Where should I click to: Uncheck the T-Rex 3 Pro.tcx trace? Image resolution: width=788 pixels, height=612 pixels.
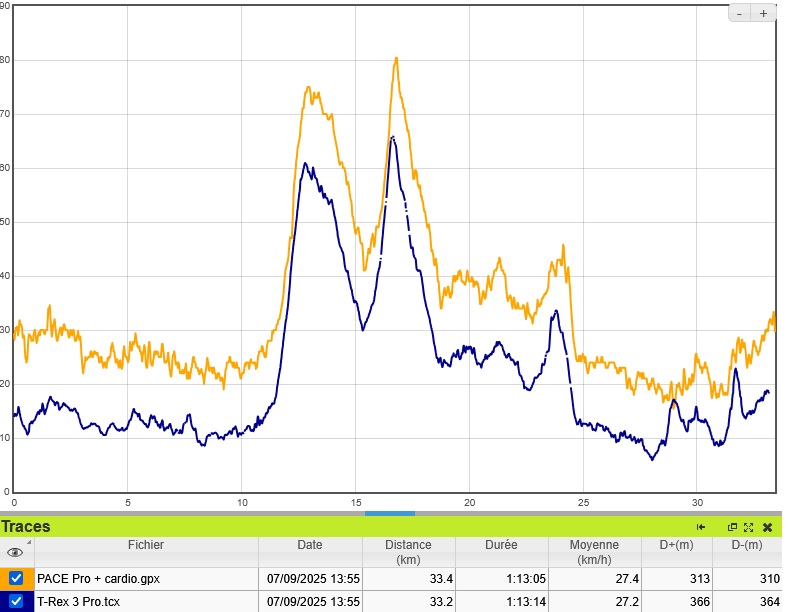tap(16, 601)
